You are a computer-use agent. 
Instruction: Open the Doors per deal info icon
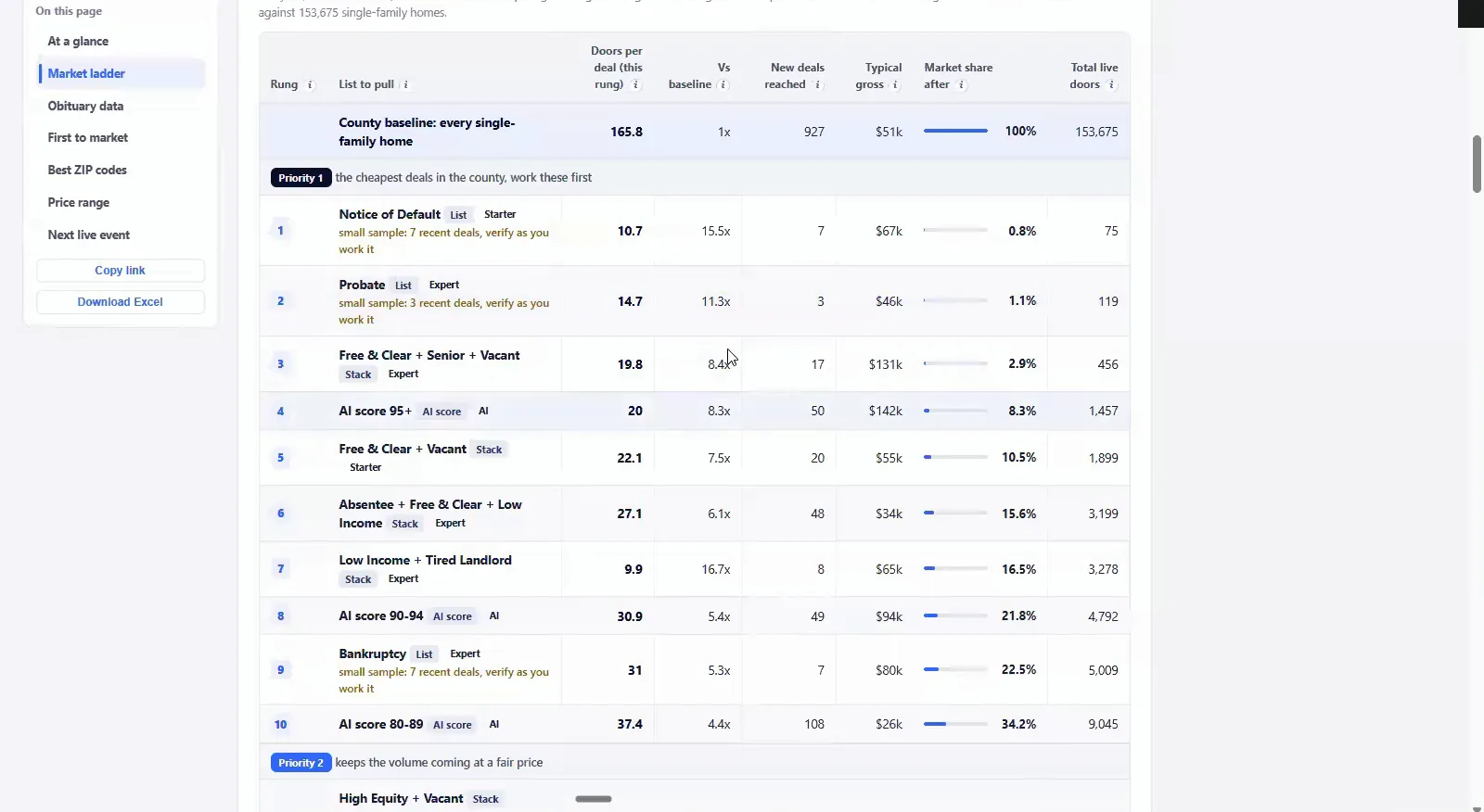click(x=635, y=85)
